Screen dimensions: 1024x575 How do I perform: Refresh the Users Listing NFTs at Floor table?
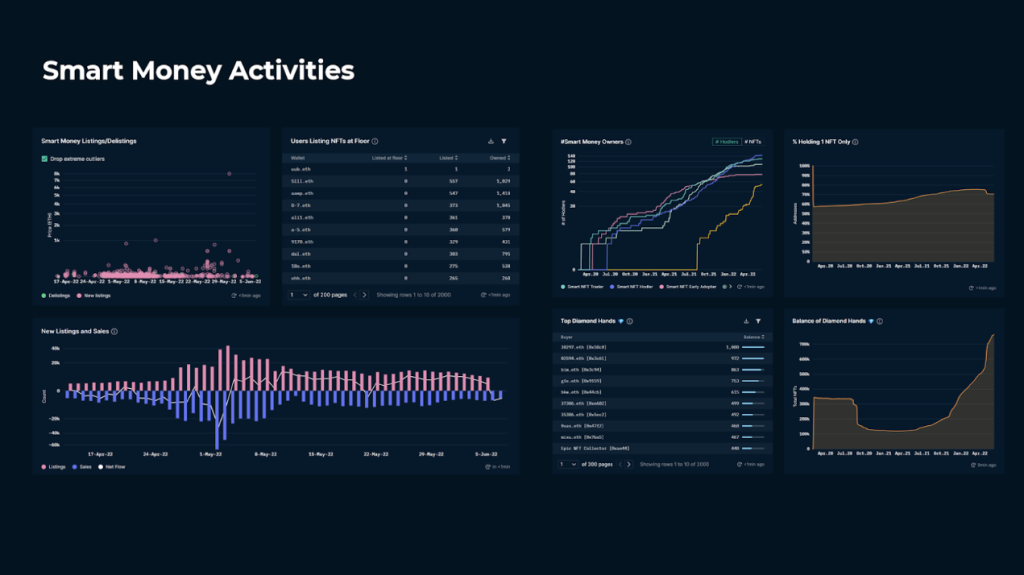tap(483, 295)
